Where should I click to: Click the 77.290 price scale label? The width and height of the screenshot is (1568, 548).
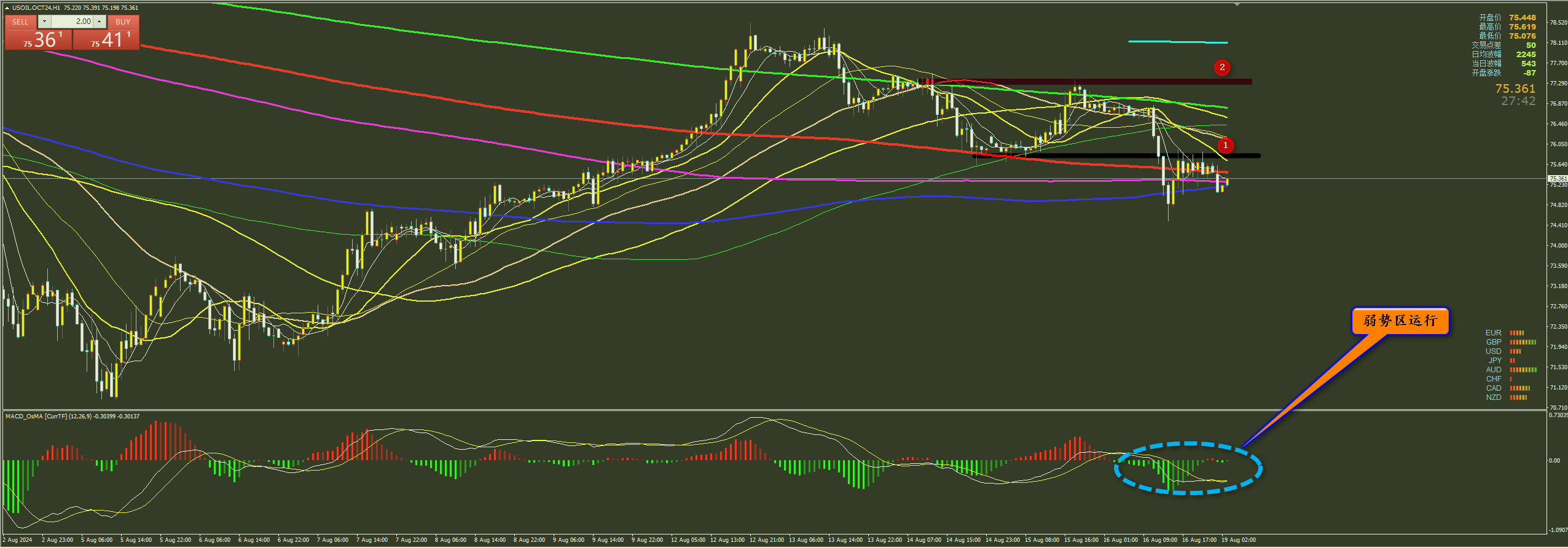(x=1558, y=84)
